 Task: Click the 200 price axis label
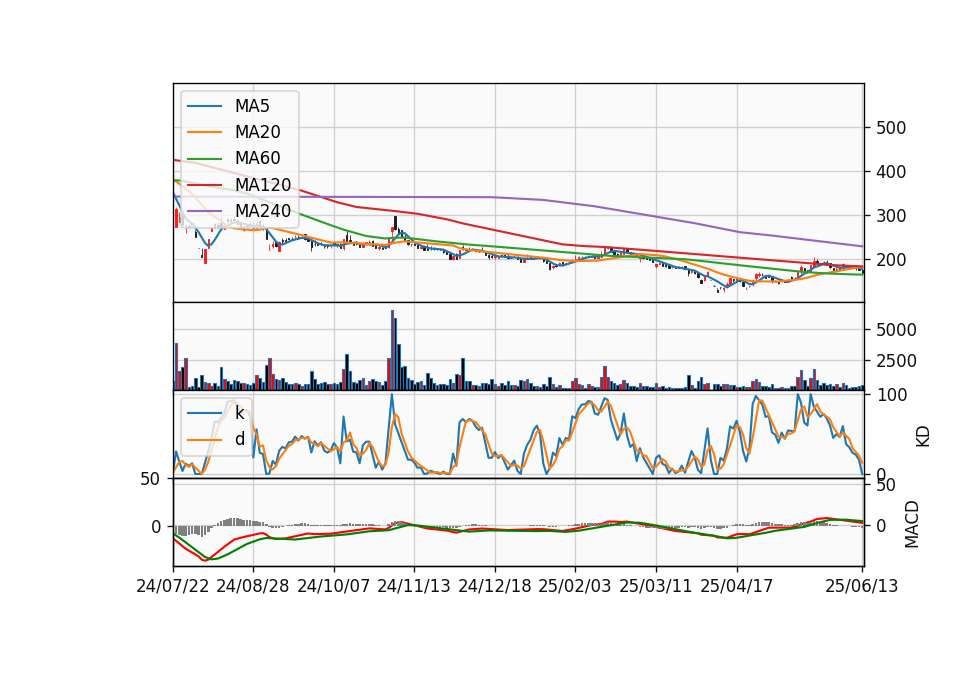click(x=891, y=260)
